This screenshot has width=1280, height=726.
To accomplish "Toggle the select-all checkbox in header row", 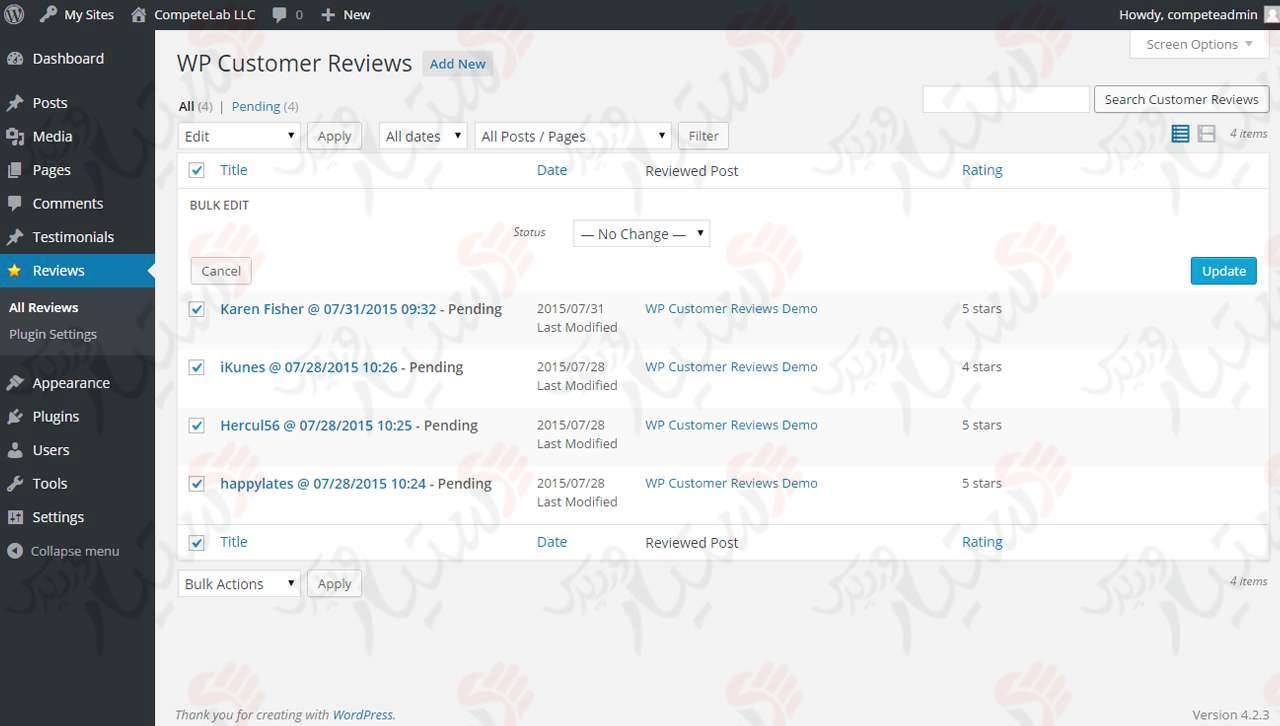I will [x=196, y=170].
